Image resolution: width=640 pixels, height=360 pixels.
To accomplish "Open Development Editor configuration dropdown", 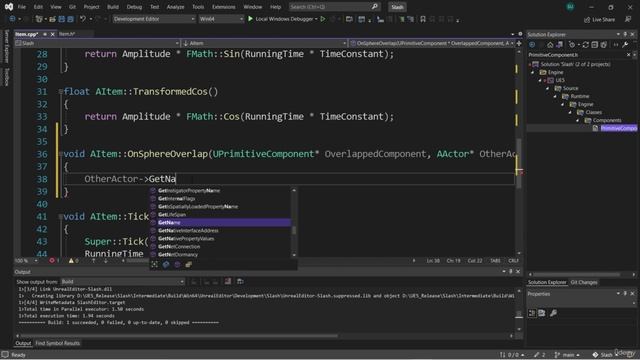I will [x=154, y=19].
